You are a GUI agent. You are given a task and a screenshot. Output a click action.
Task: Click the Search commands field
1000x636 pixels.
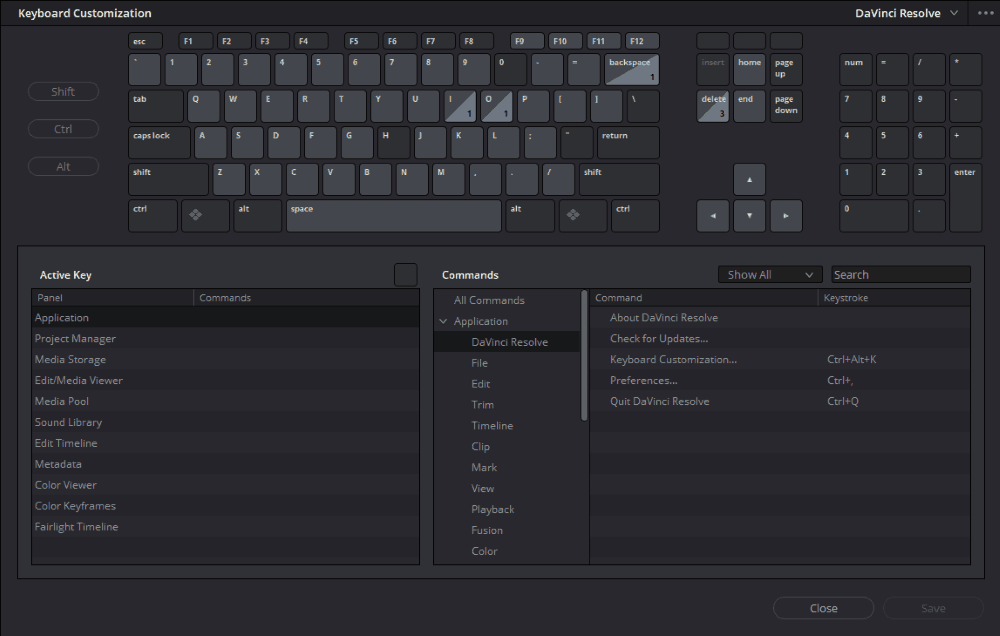click(x=901, y=275)
